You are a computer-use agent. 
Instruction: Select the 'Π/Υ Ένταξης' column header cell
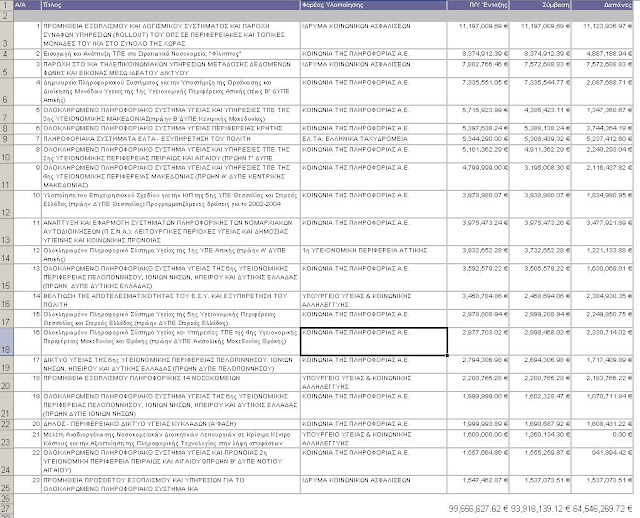[x=478, y=5]
